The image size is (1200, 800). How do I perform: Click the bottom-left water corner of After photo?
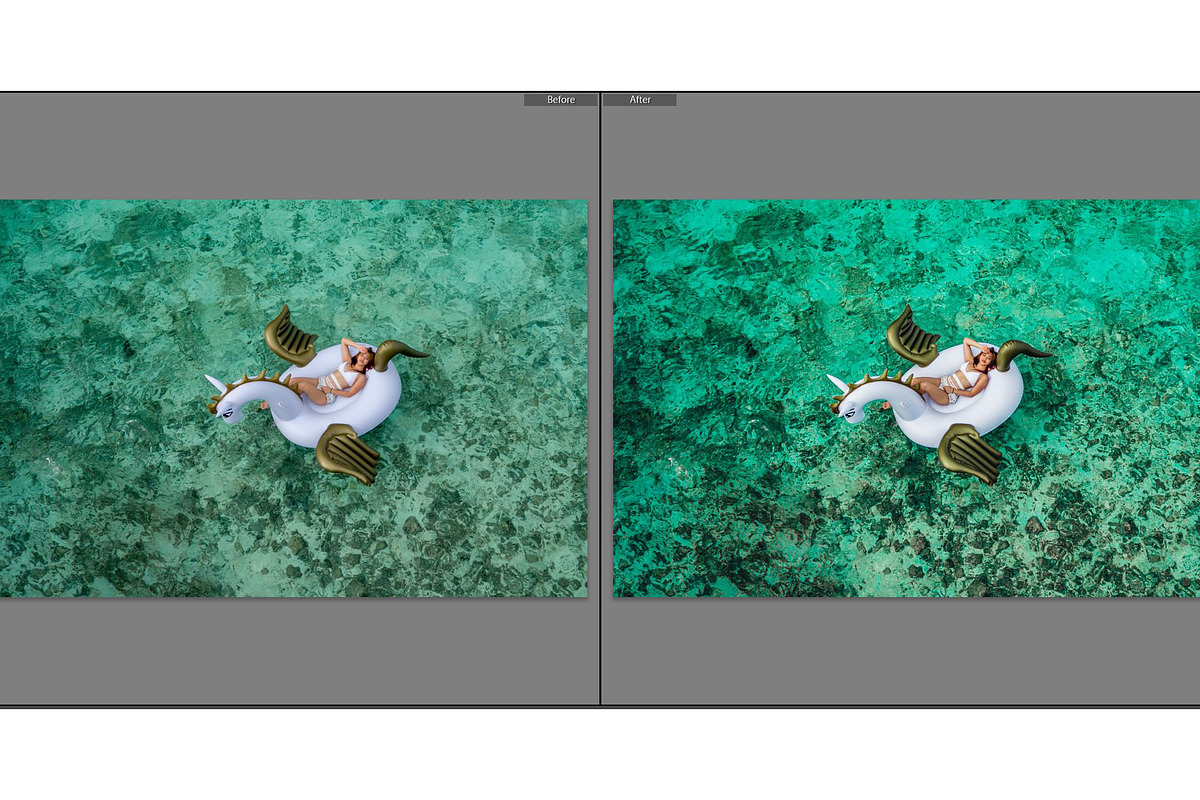click(x=625, y=586)
